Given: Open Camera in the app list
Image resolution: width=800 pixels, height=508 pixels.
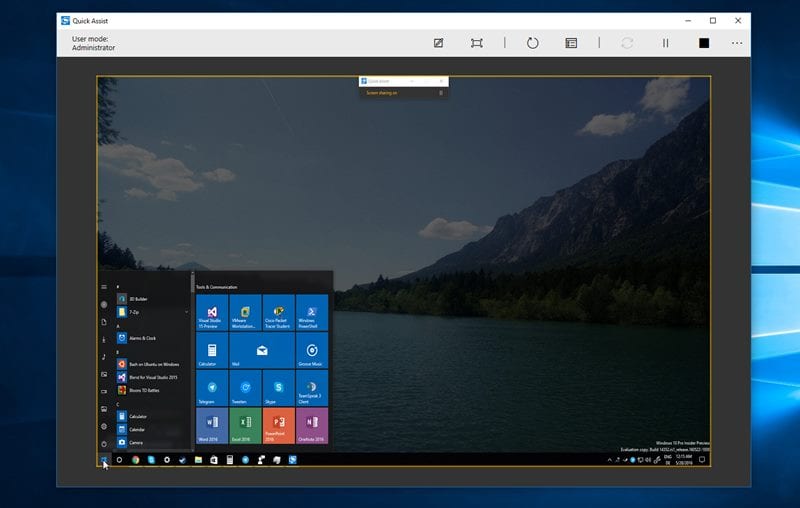Looking at the screenshot, I should 152,442.
